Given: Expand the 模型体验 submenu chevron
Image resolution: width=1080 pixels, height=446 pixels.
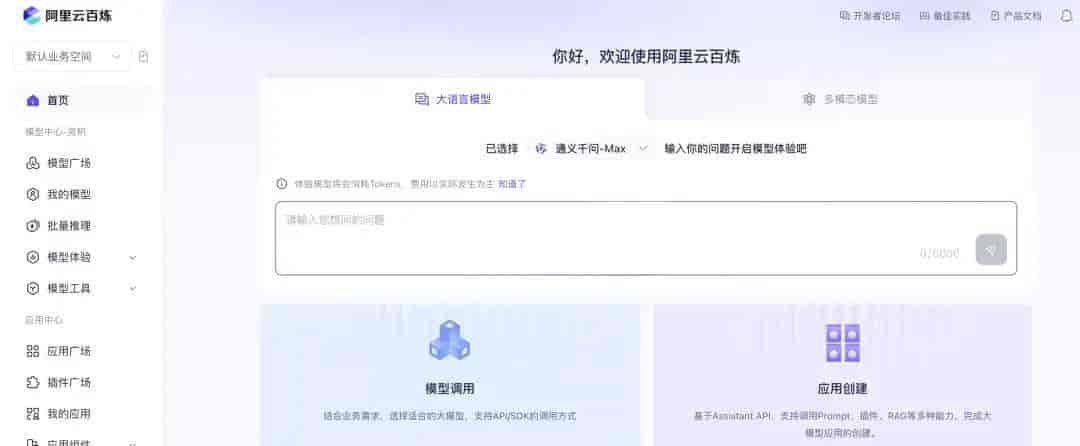Looking at the screenshot, I should coord(133,257).
